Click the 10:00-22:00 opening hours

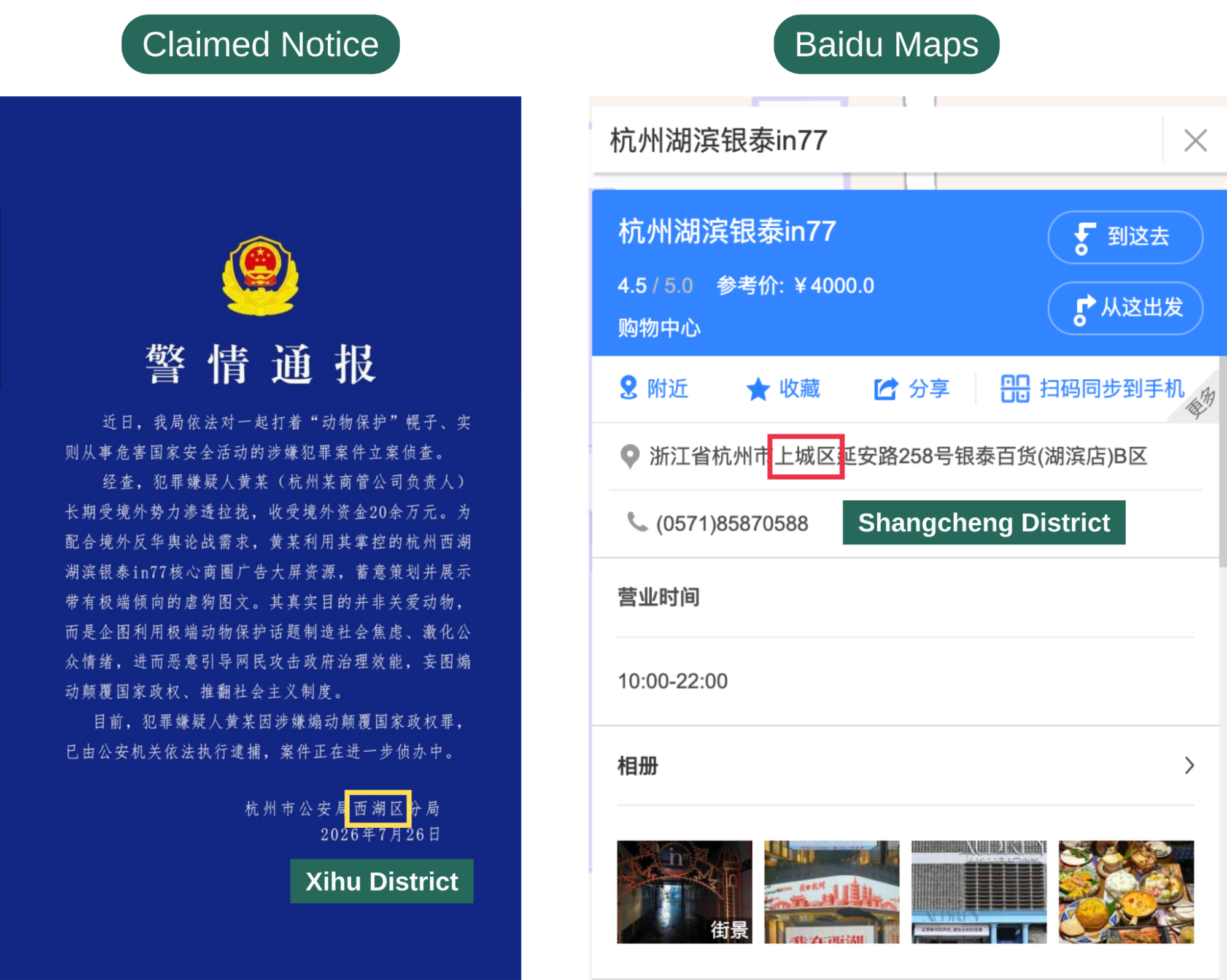point(673,681)
